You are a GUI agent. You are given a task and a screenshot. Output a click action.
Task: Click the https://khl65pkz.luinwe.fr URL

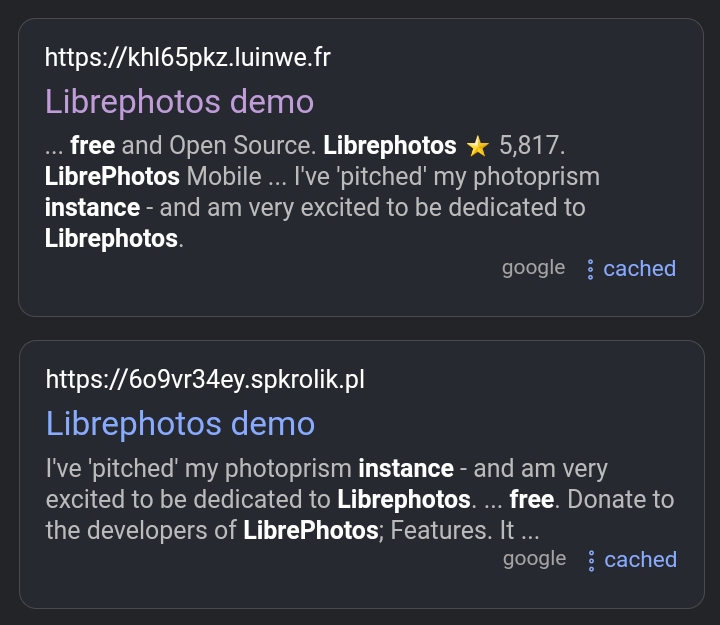tap(187, 58)
